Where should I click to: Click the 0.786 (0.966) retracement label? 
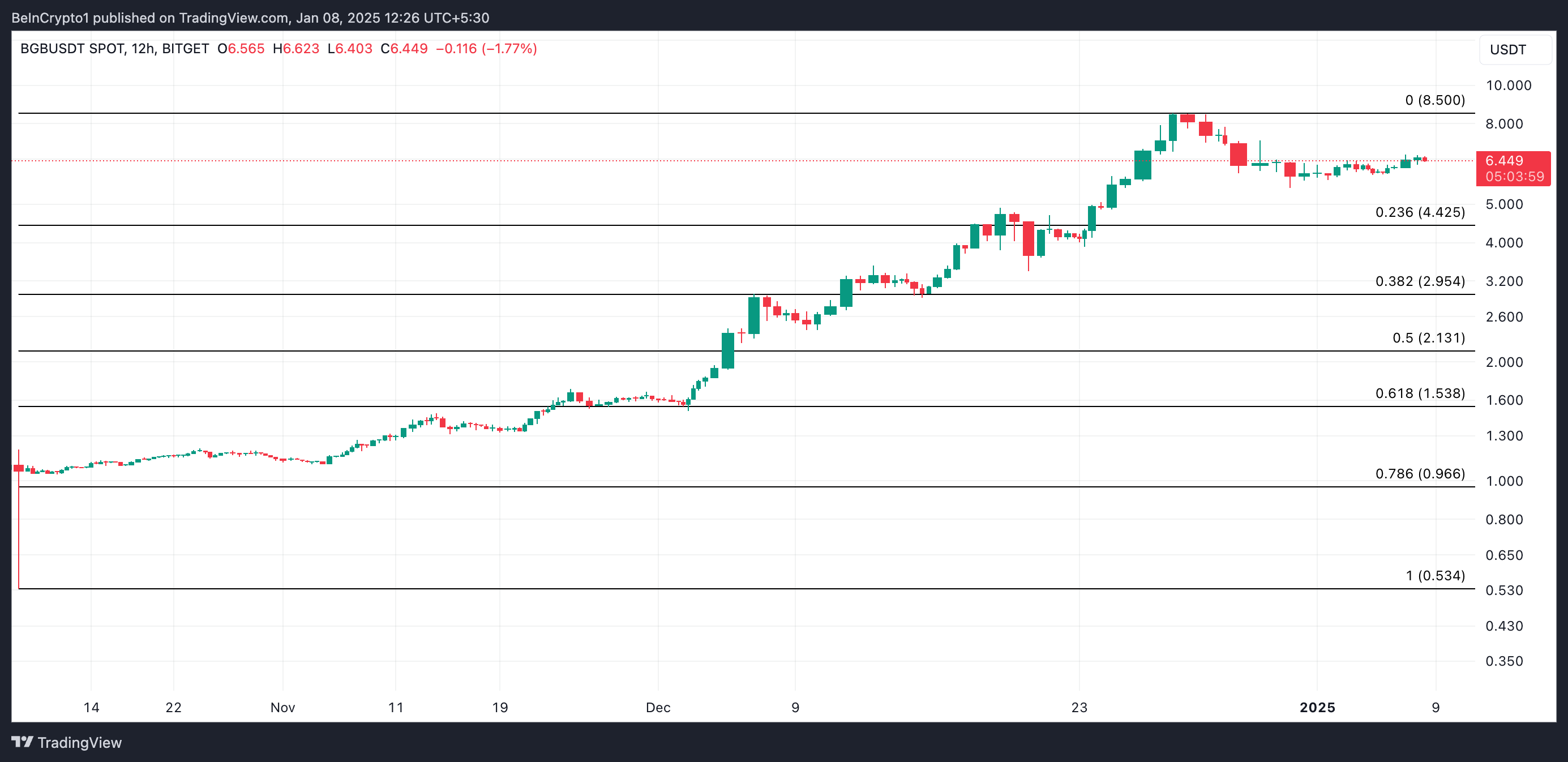(x=1420, y=473)
